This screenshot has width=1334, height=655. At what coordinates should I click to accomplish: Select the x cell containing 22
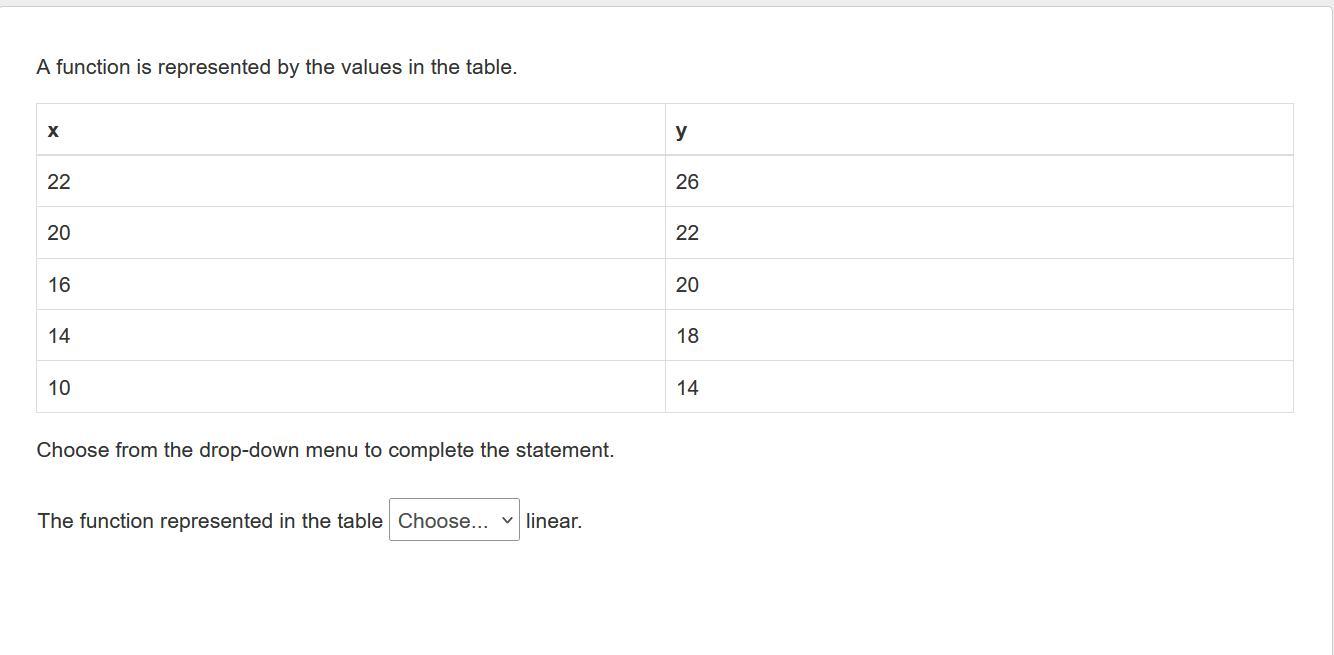point(59,182)
